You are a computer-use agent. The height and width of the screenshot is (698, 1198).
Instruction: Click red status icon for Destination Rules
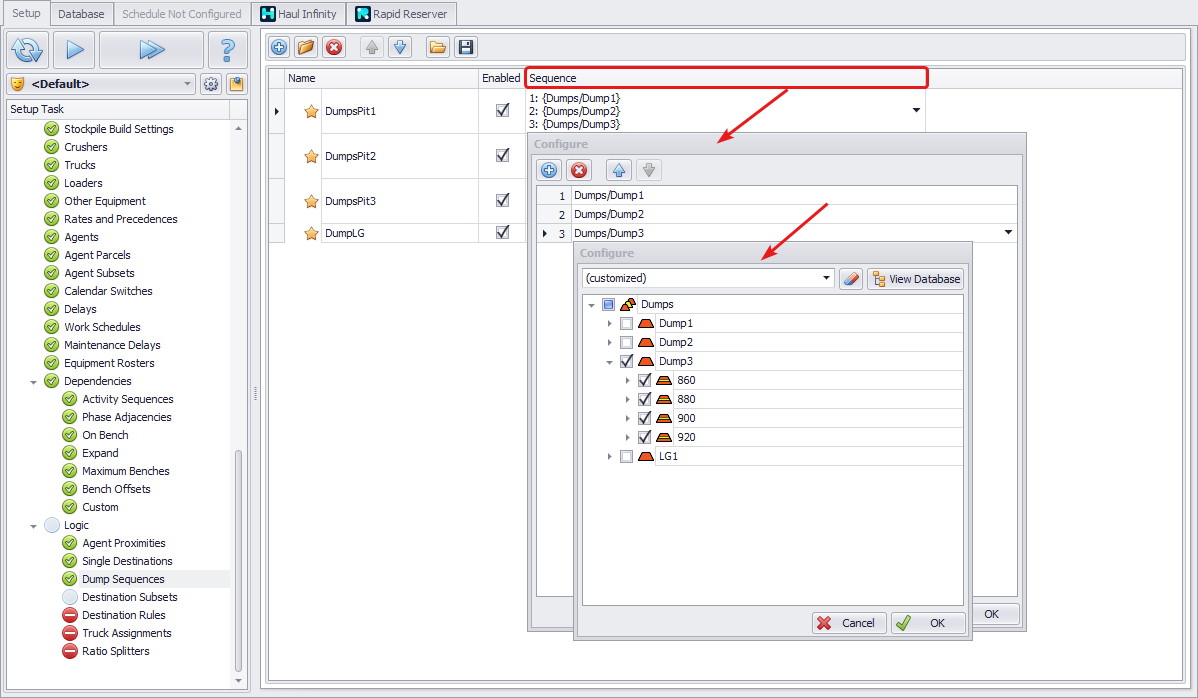coord(70,616)
